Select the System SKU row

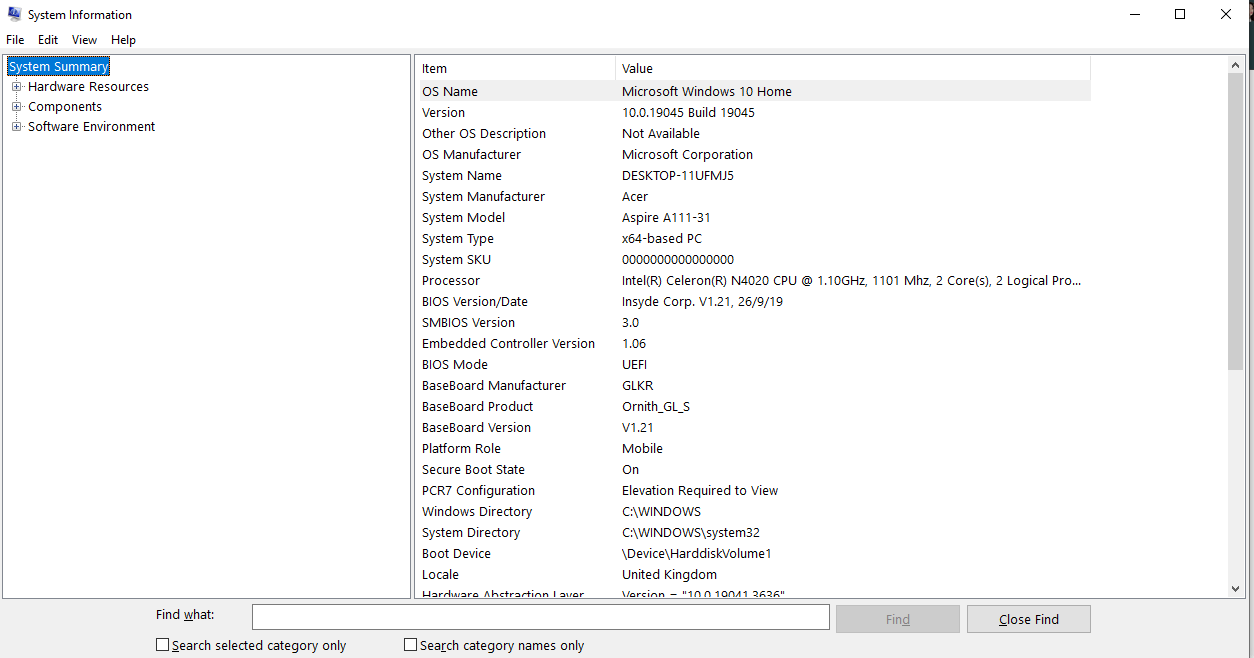[753, 259]
